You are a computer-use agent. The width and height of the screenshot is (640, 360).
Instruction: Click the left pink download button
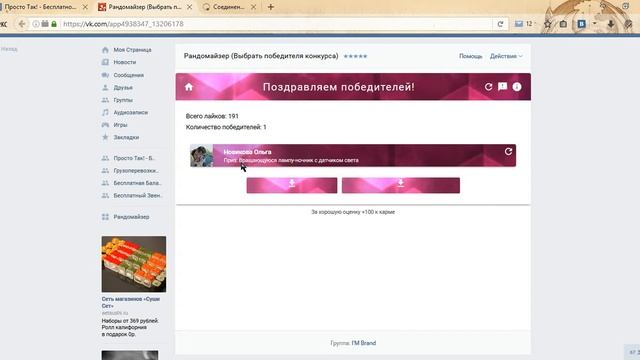292,185
